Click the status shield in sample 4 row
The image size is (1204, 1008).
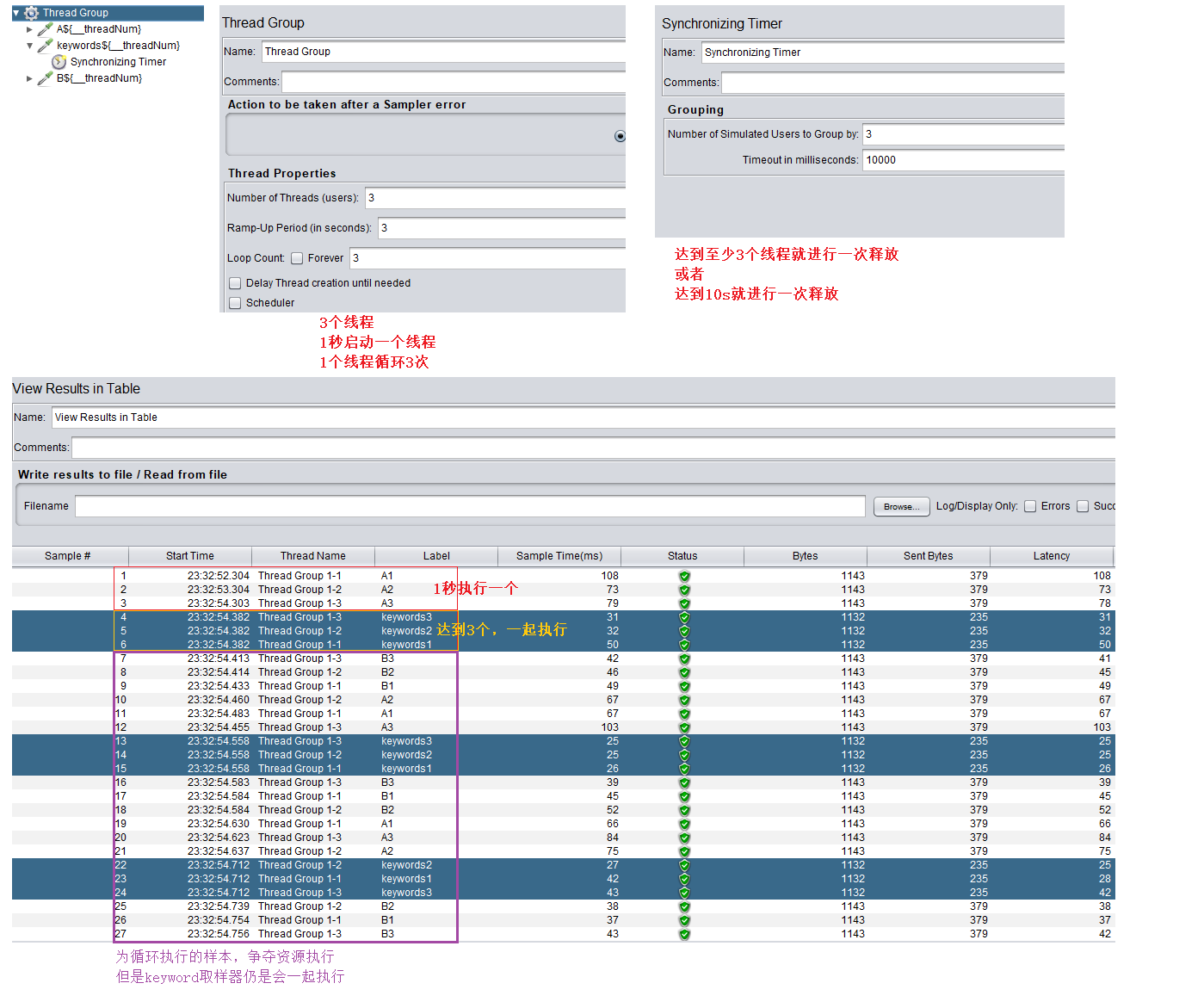click(x=684, y=618)
